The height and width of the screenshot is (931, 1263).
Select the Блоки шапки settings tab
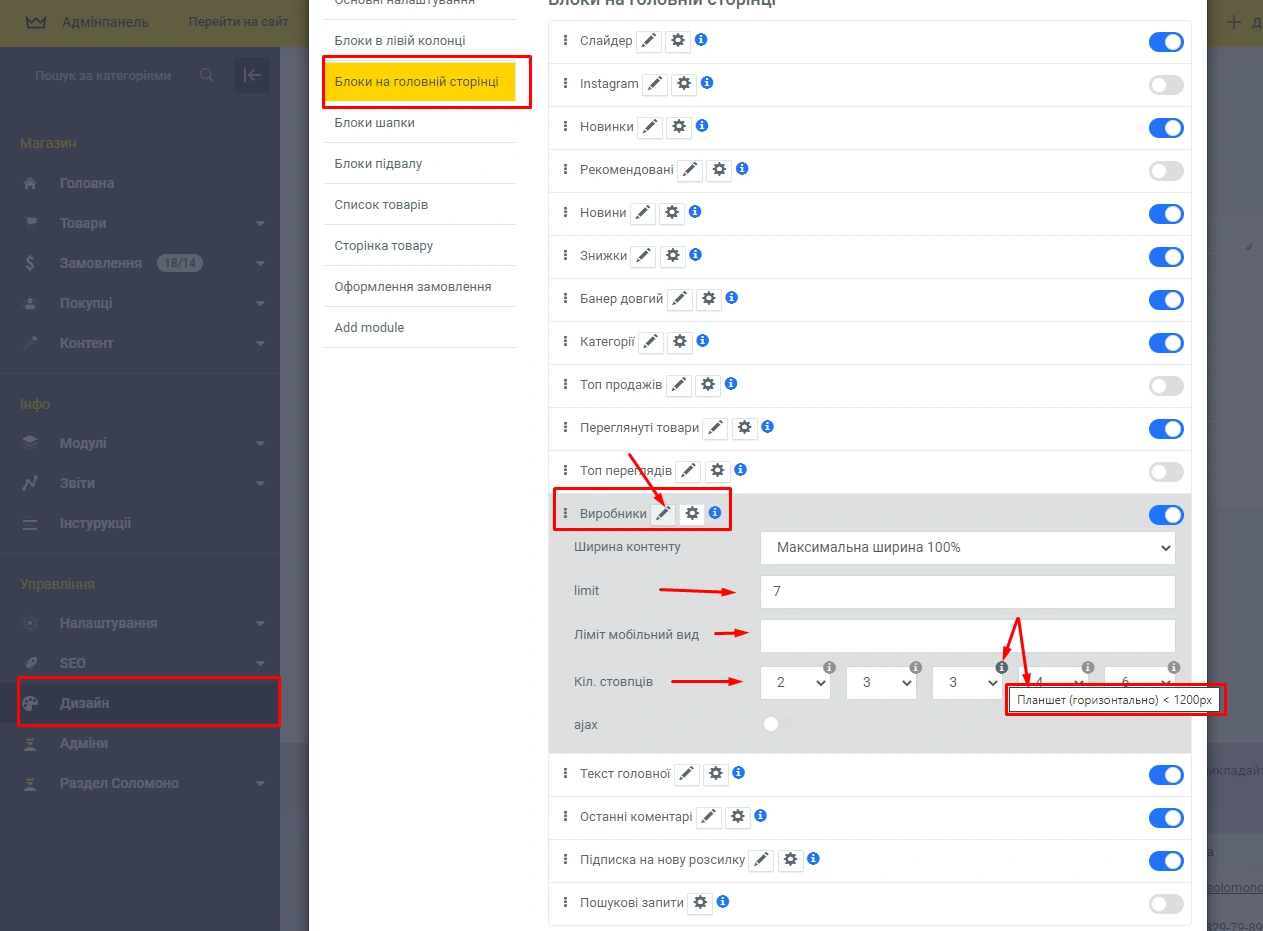click(375, 122)
